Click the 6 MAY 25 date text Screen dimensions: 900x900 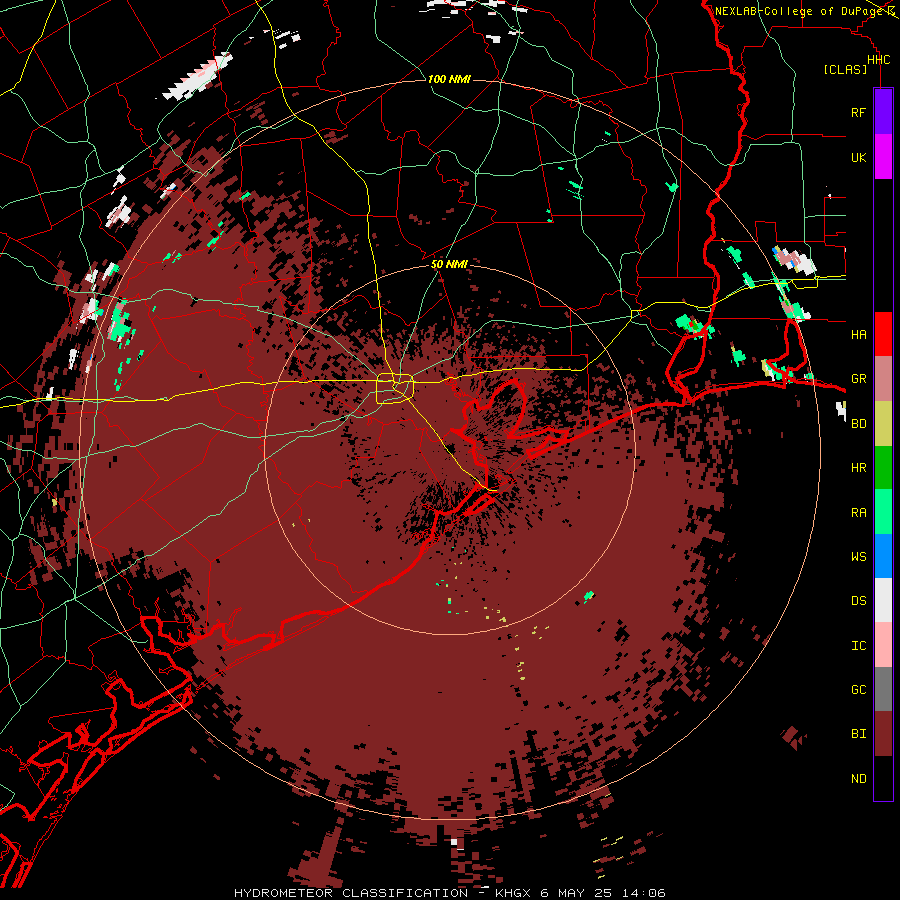tap(576, 893)
